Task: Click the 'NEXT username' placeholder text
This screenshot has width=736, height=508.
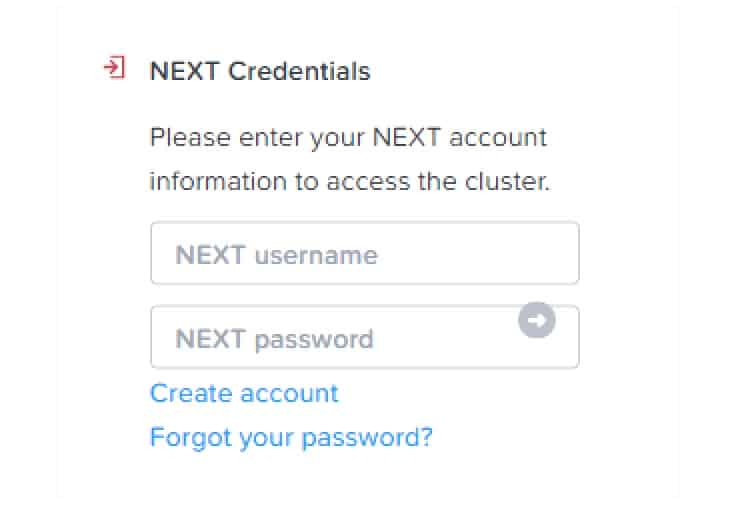Action: click(276, 255)
